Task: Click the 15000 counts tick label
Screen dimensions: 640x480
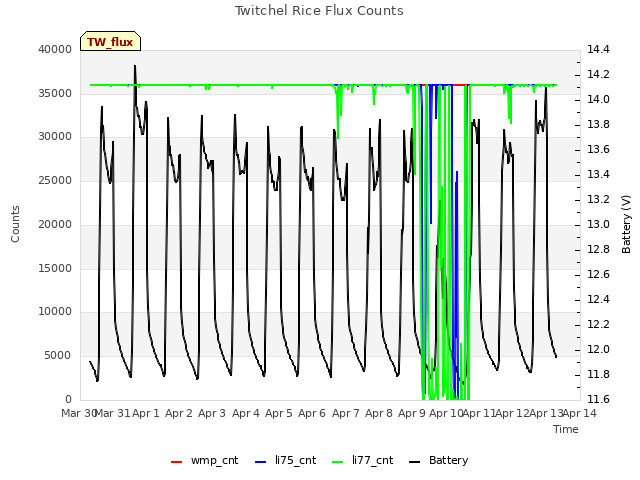Action: pyautogui.click(x=55, y=268)
